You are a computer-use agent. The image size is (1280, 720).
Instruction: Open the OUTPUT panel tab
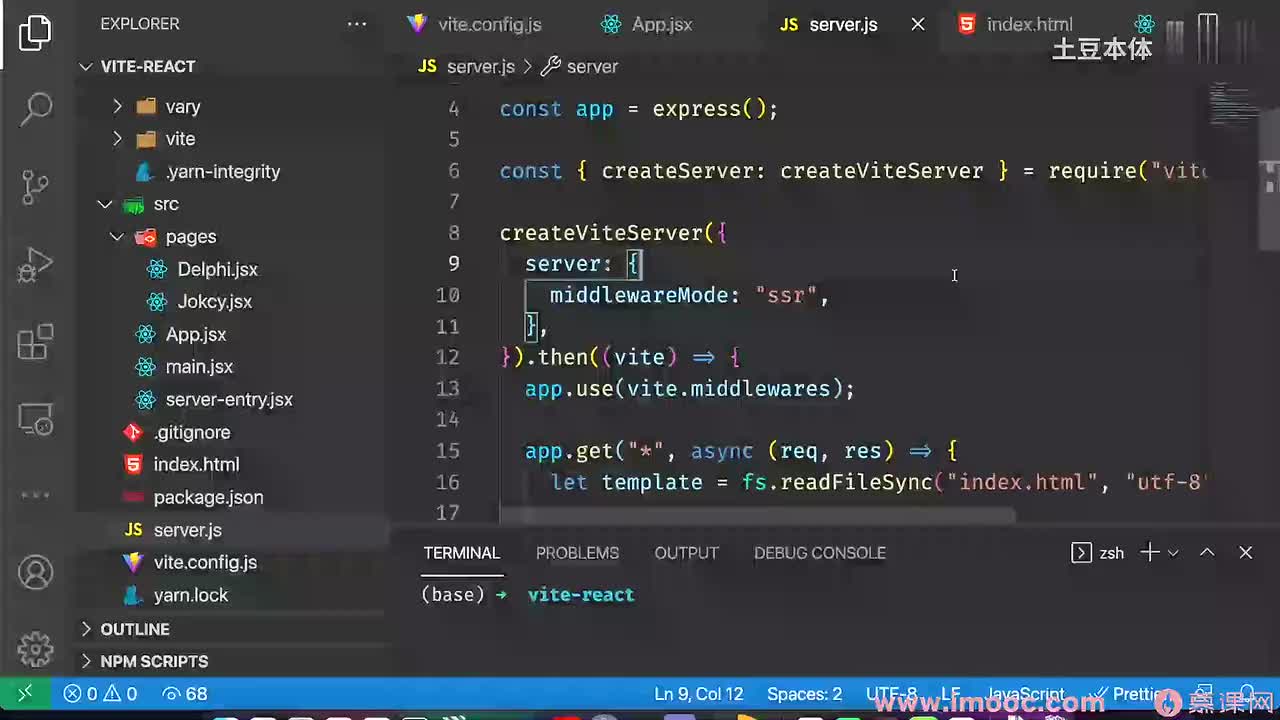click(x=686, y=553)
